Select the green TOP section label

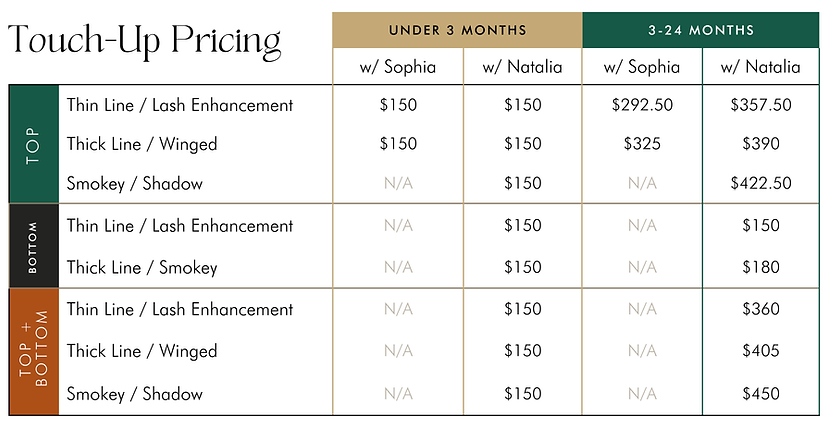coord(34,144)
